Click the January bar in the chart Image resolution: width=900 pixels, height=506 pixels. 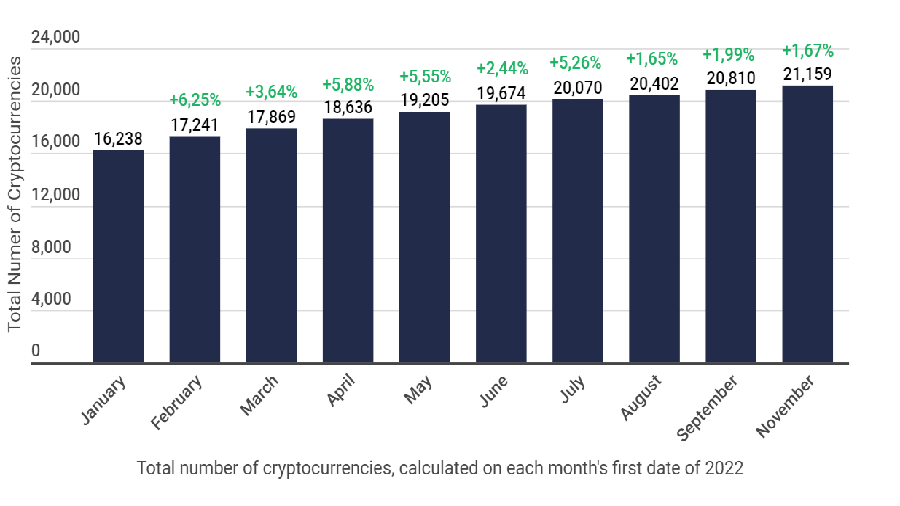tap(118, 256)
